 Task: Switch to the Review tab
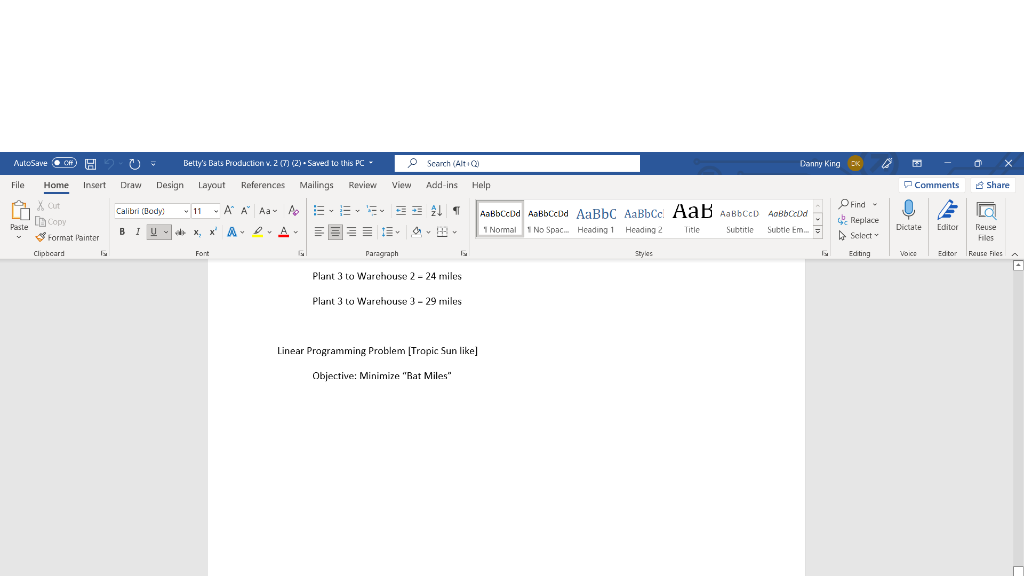coord(362,185)
